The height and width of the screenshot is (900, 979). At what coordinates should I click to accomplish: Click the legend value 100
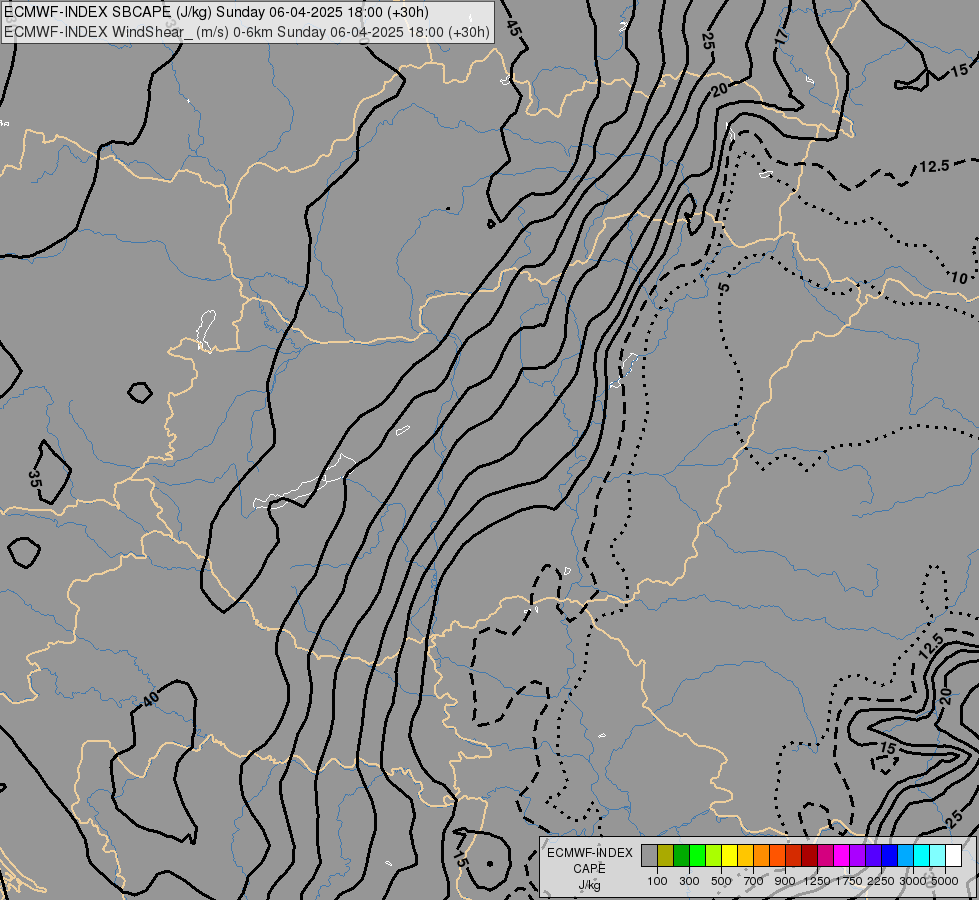click(657, 881)
